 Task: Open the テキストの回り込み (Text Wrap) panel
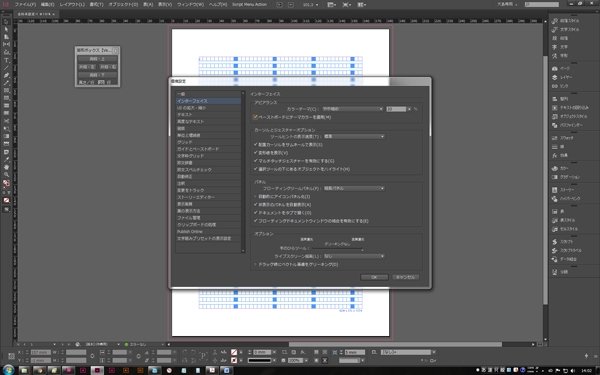tap(570, 108)
